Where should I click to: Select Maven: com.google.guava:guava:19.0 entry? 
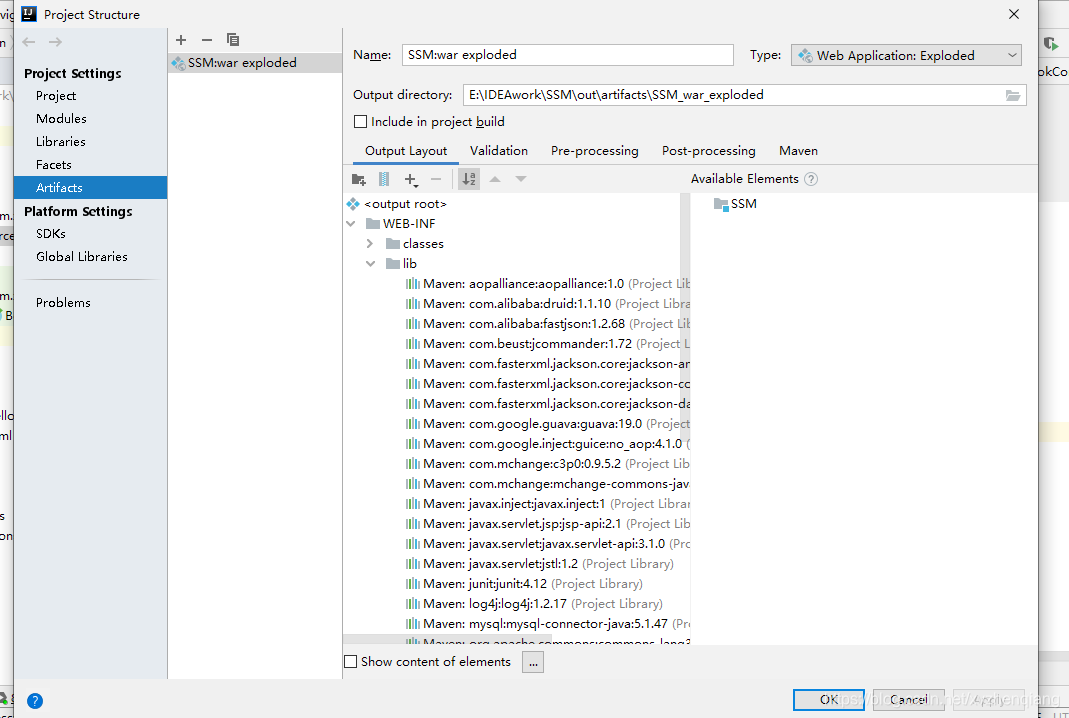click(x=547, y=424)
